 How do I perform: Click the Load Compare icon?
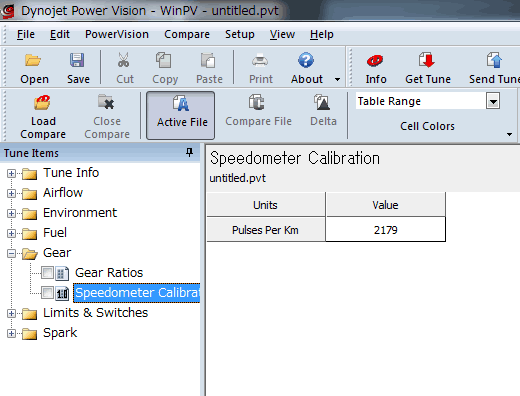(42, 103)
